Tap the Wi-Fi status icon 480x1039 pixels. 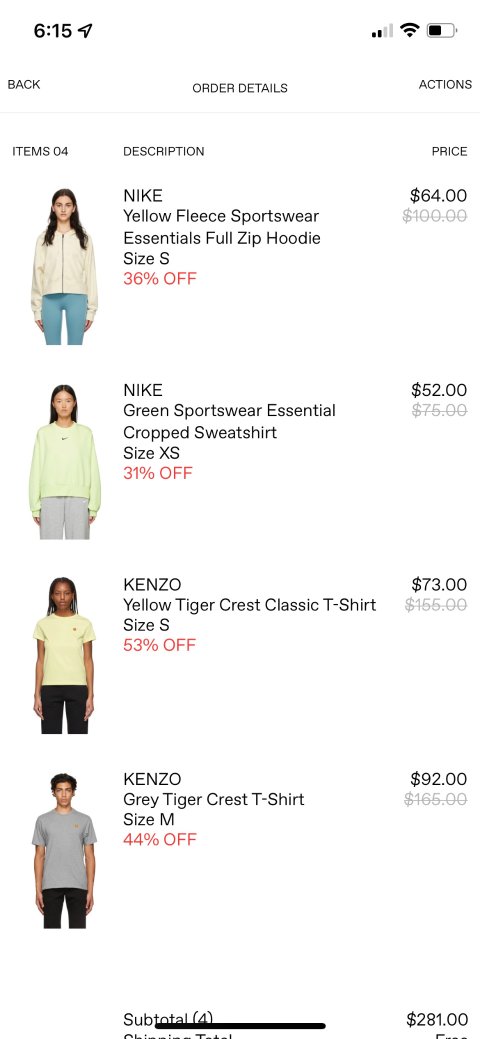pyautogui.click(x=410, y=30)
